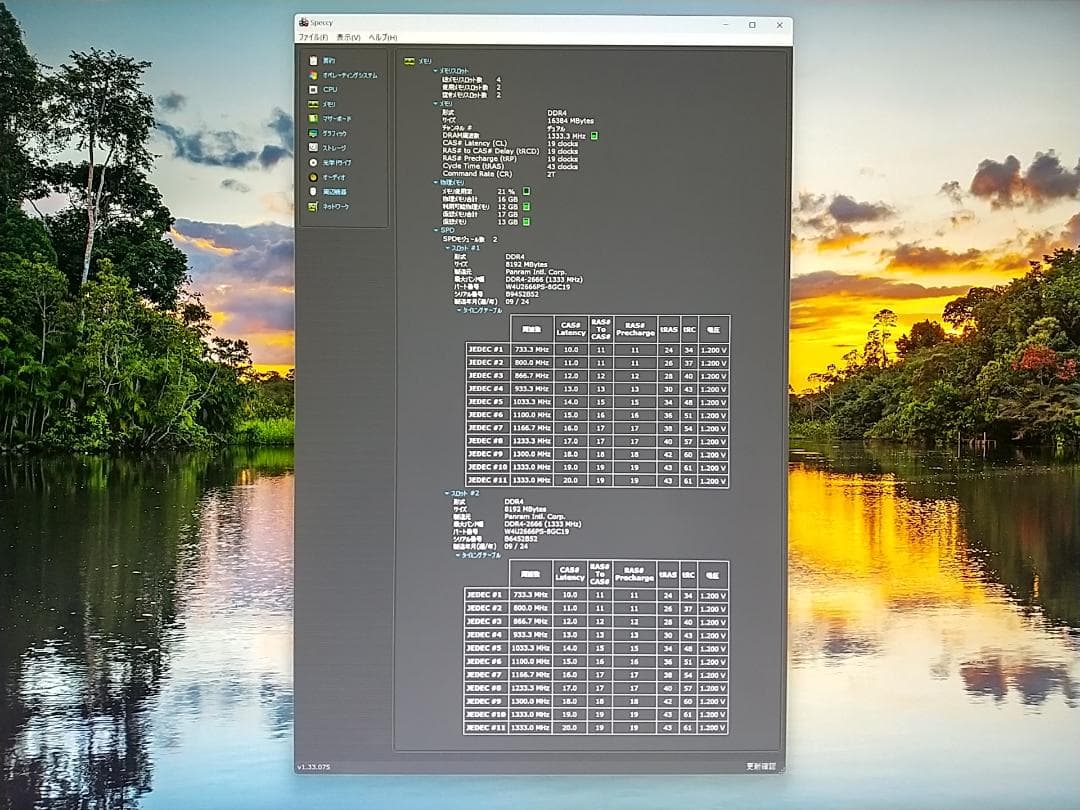Open the CPU section icon

(314, 89)
